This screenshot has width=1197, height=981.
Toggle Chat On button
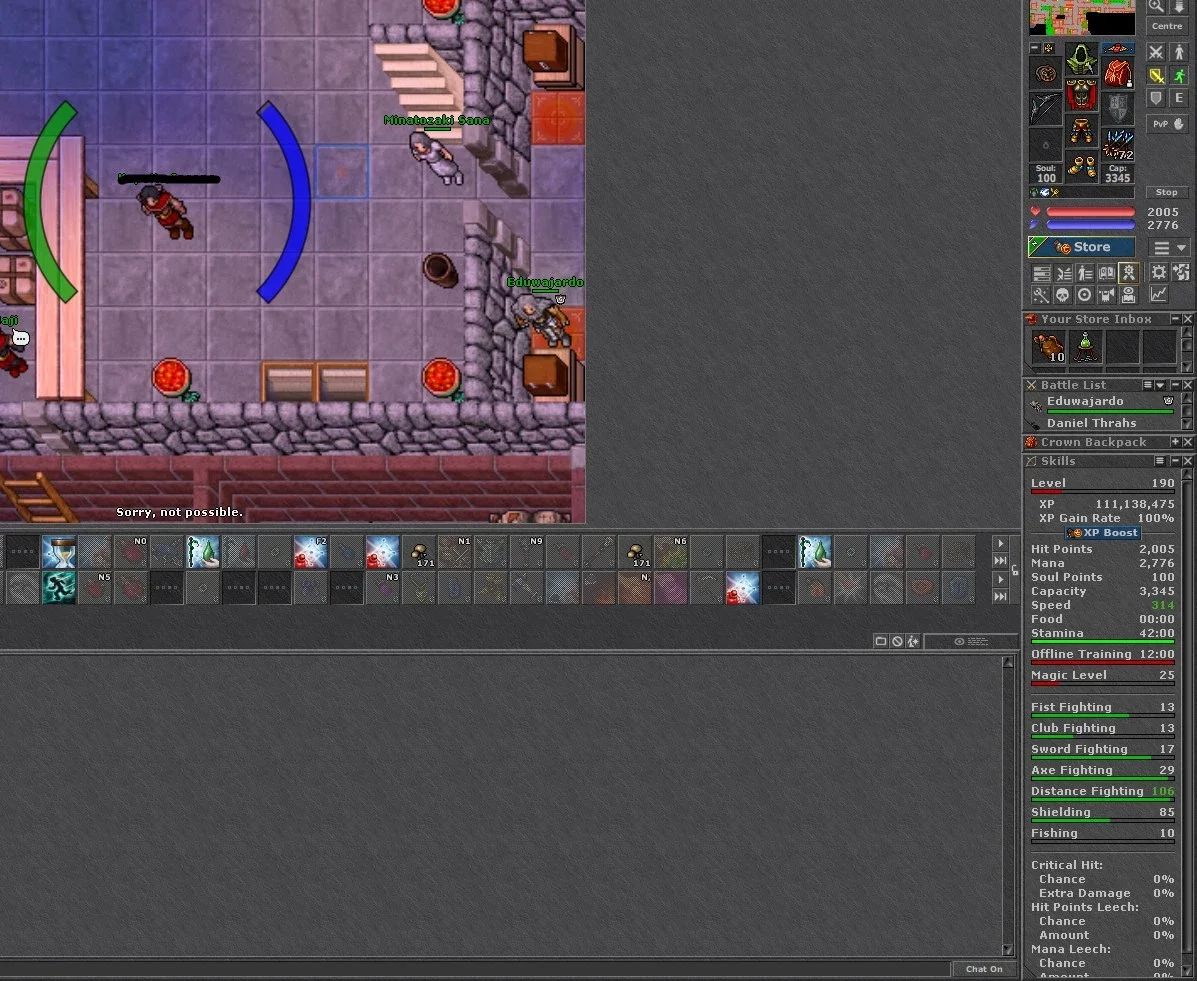[x=984, y=969]
